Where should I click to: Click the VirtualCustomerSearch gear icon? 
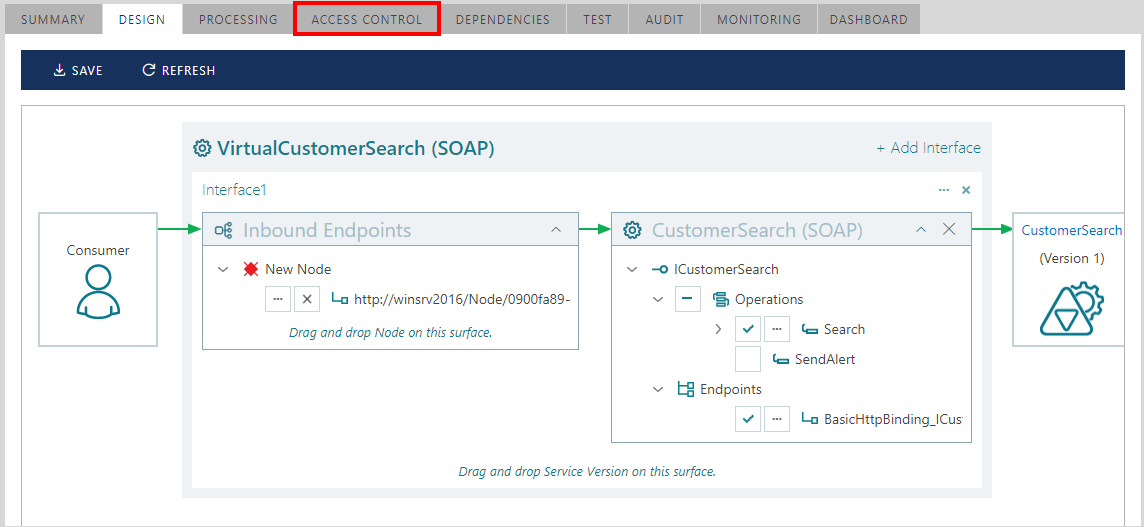click(202, 149)
